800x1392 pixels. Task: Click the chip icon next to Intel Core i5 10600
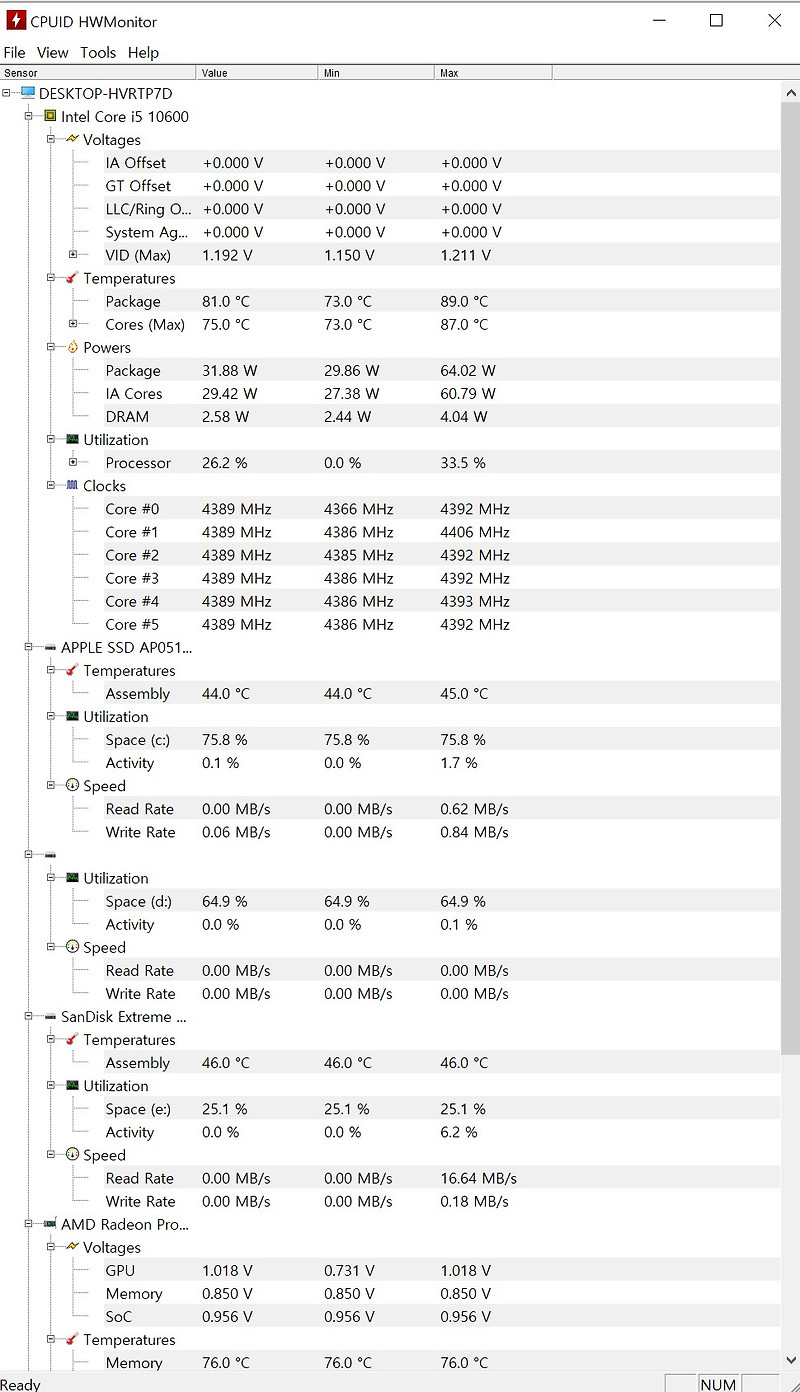pyautogui.click(x=49, y=116)
